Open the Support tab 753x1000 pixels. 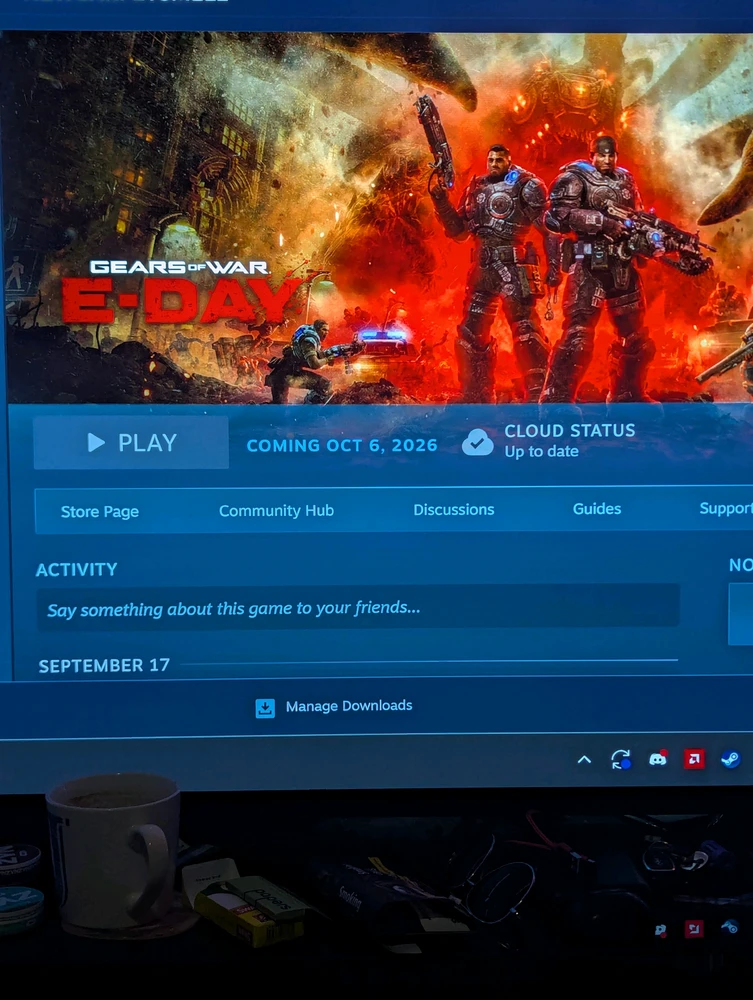pos(726,508)
